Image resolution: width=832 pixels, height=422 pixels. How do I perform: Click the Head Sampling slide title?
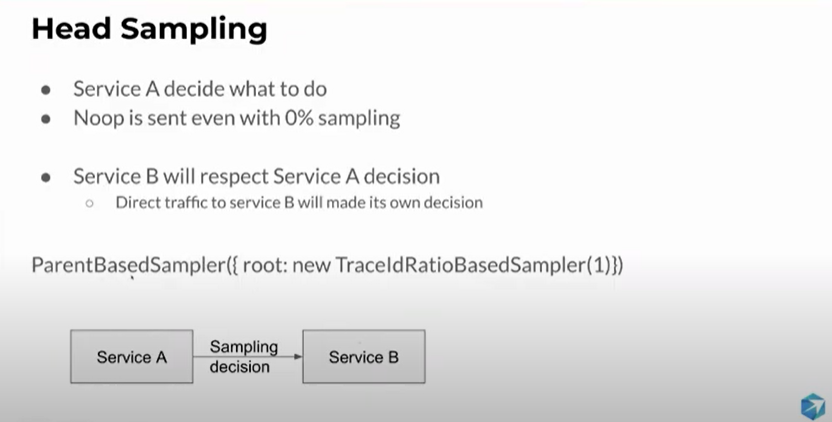149,29
